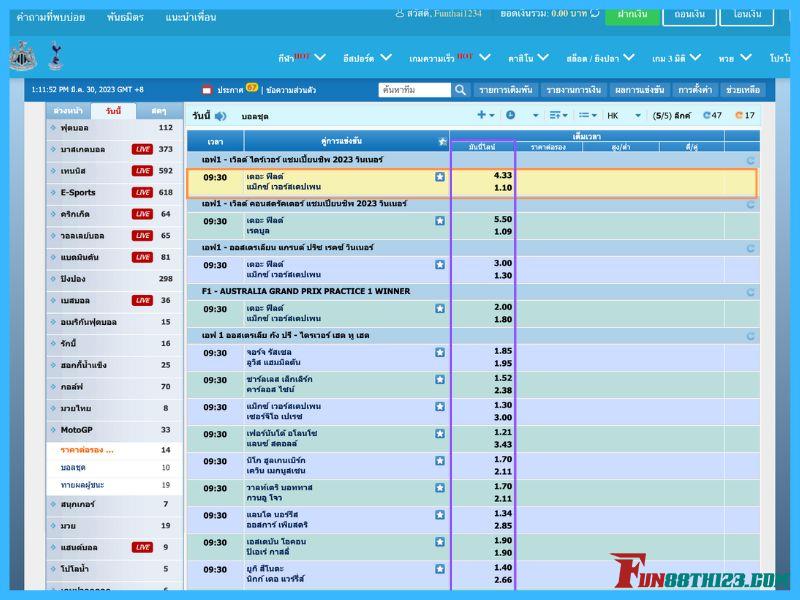The image size is (800, 600).
Task: Refresh the AUSTRALIA GRAND PRIX PRACTICE 1 section
Action: point(751,292)
